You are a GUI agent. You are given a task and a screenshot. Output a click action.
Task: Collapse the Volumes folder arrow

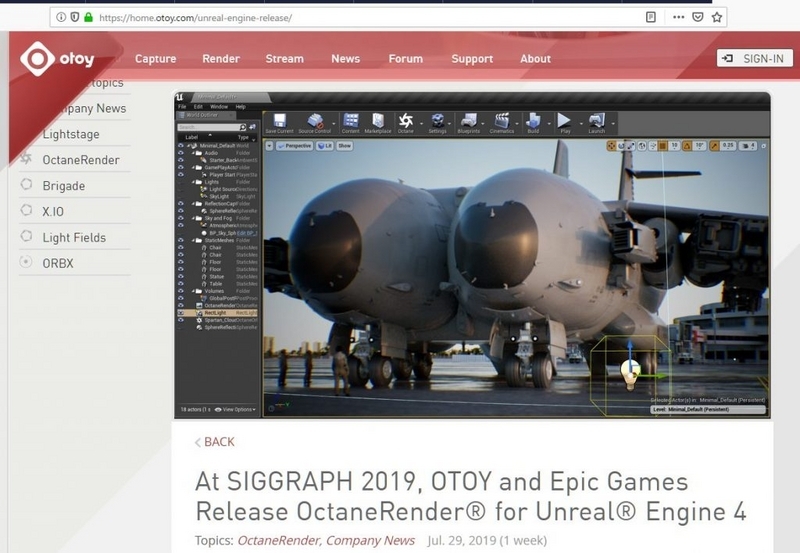193,291
